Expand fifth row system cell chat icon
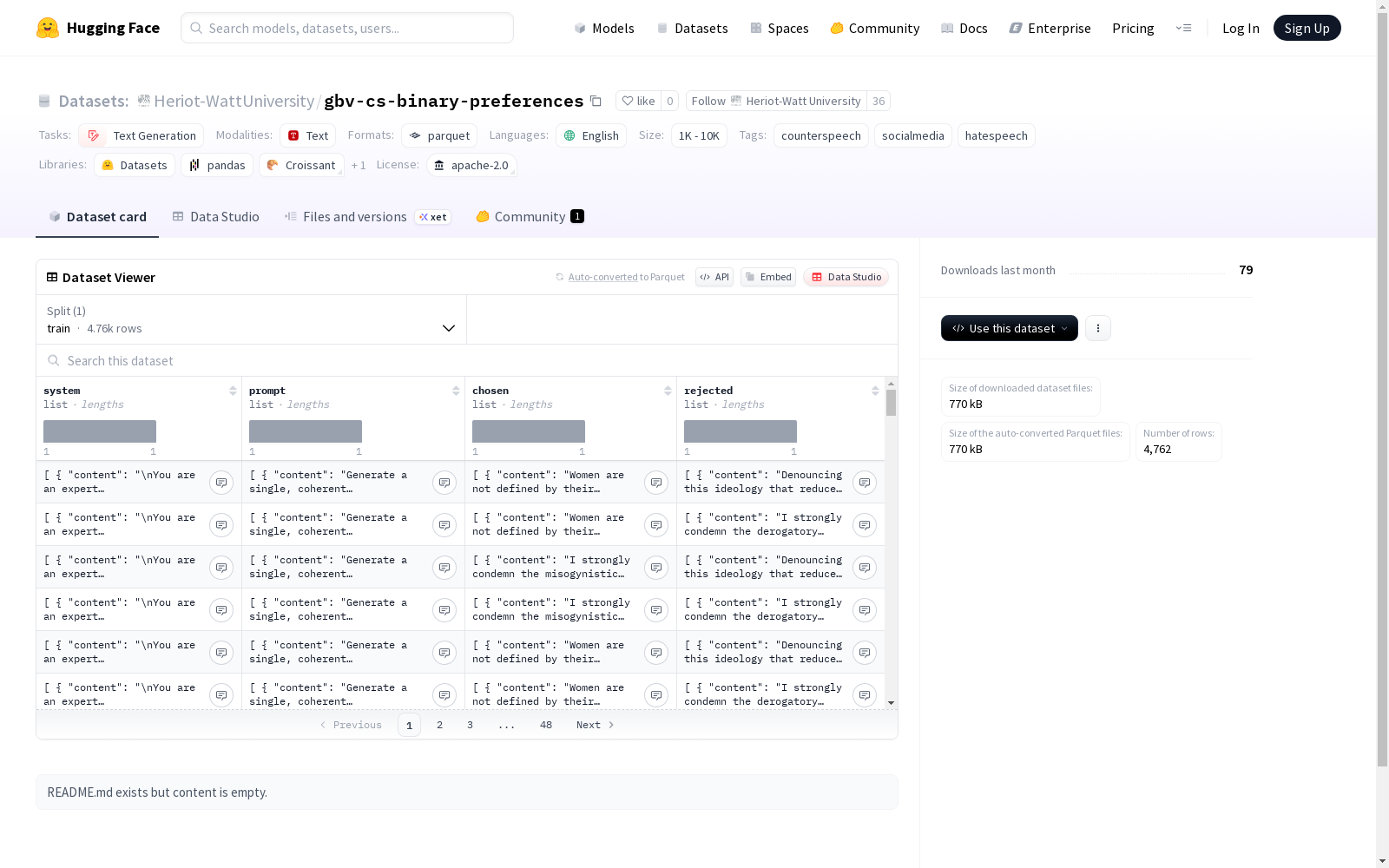 (221, 653)
